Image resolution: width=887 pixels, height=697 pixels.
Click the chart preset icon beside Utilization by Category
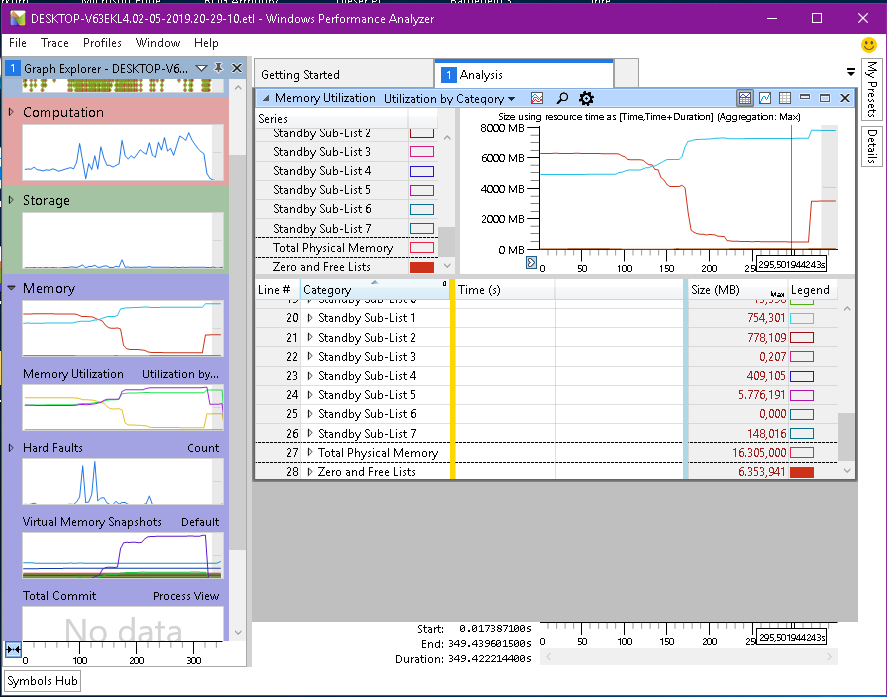pyautogui.click(x=537, y=98)
